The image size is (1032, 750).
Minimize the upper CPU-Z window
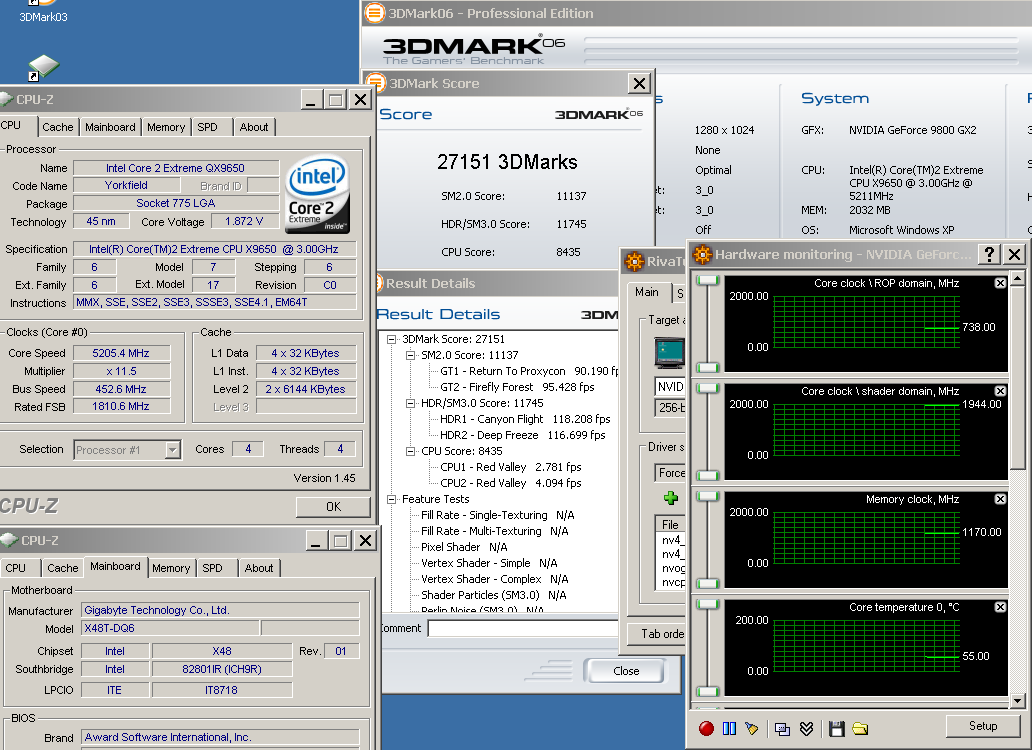(311, 100)
